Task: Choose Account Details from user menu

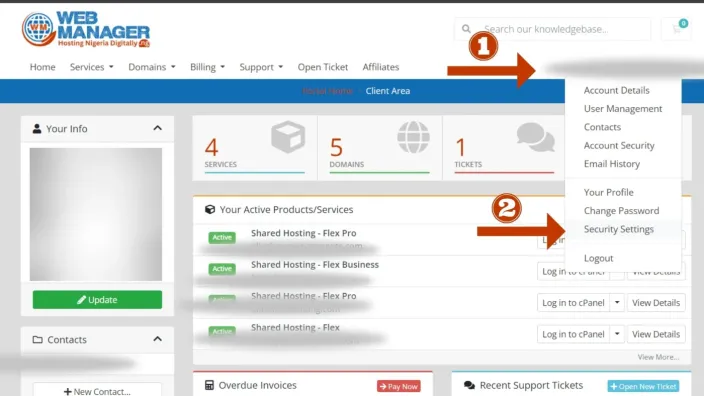Action: coord(616,90)
